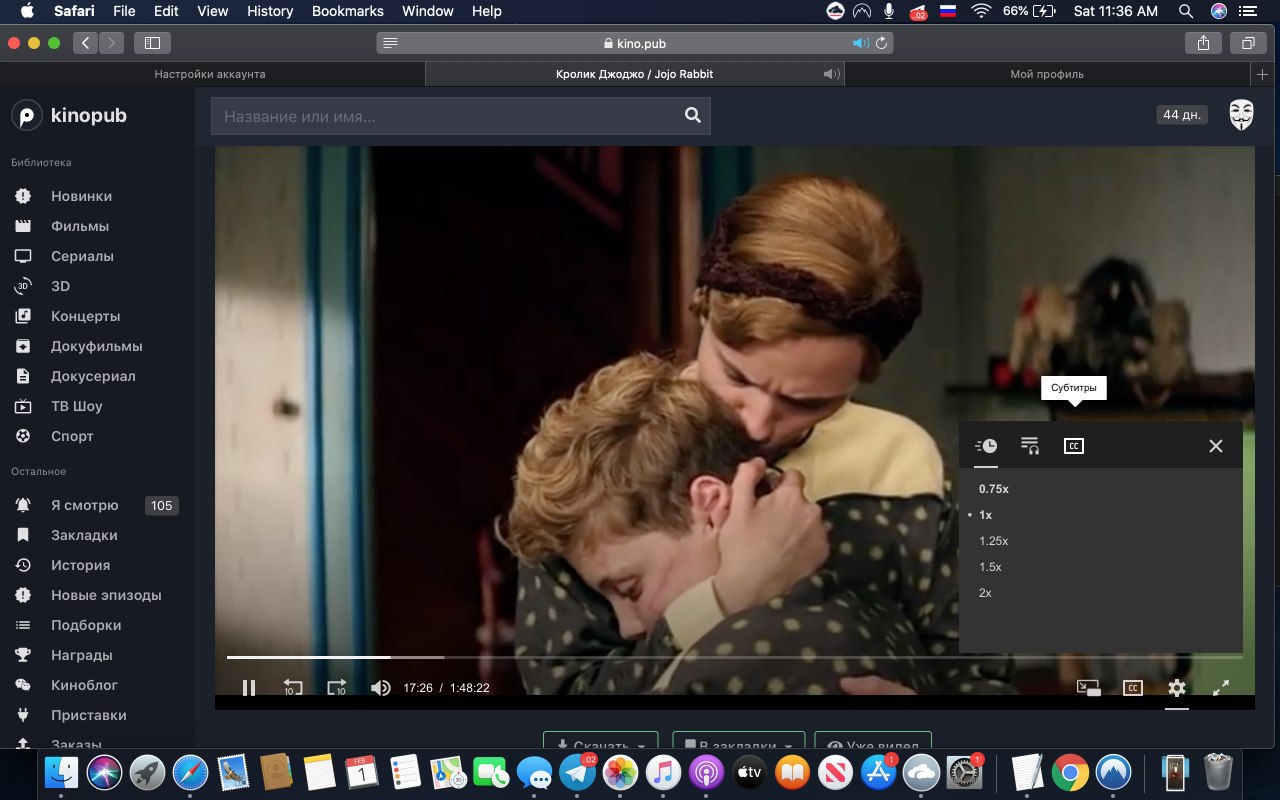Open the View menu
Viewport: 1280px width, 800px height.
(212, 11)
